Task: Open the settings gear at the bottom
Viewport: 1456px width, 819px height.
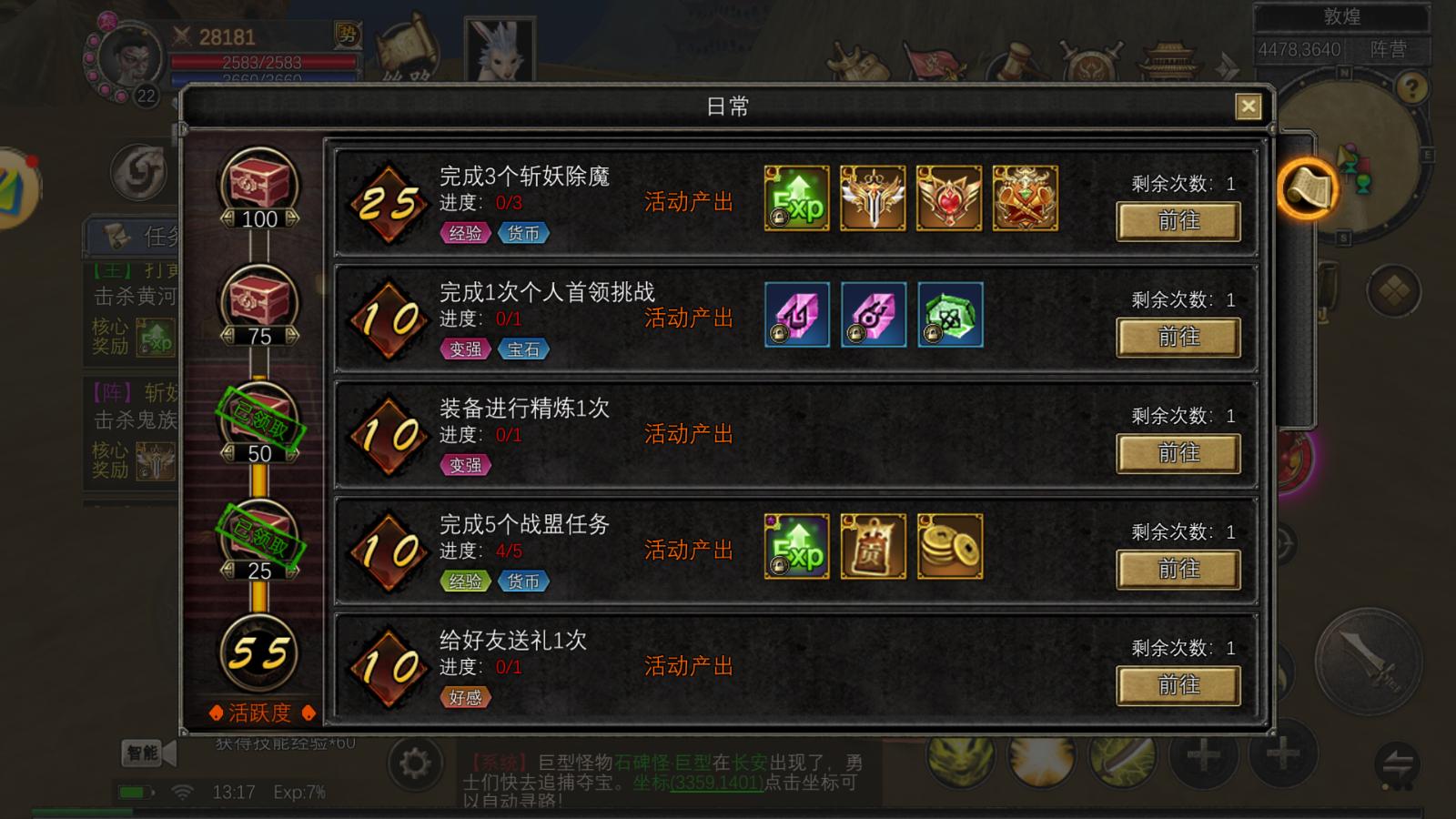Action: [x=415, y=763]
